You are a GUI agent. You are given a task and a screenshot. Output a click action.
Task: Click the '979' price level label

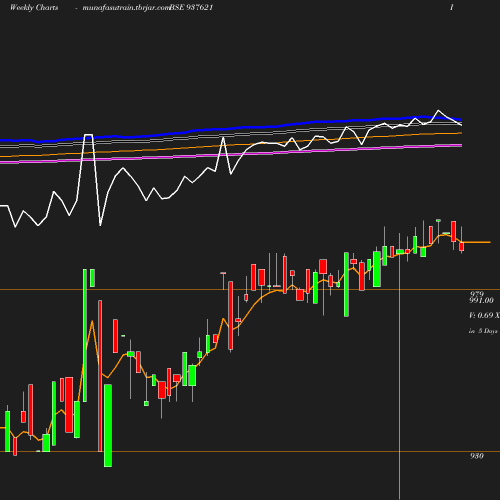click(x=477, y=294)
